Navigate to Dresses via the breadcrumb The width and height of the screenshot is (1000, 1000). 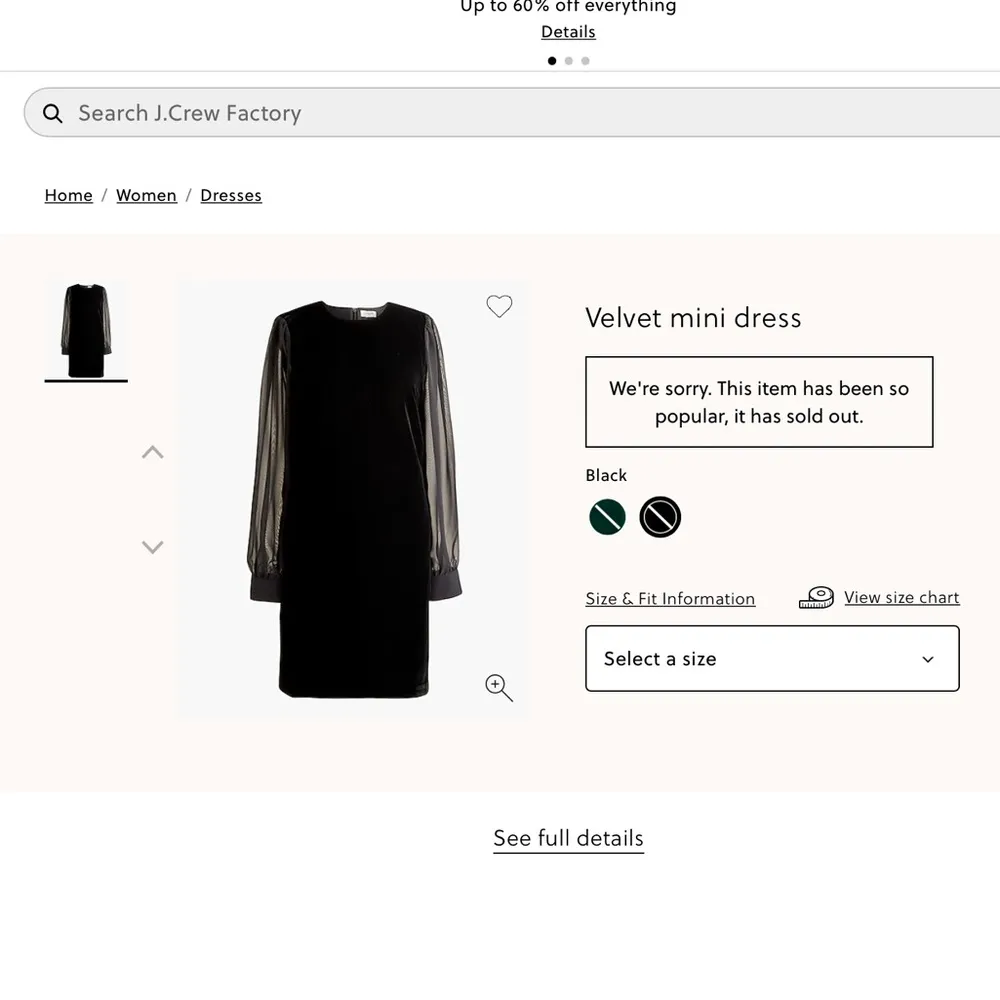230,195
